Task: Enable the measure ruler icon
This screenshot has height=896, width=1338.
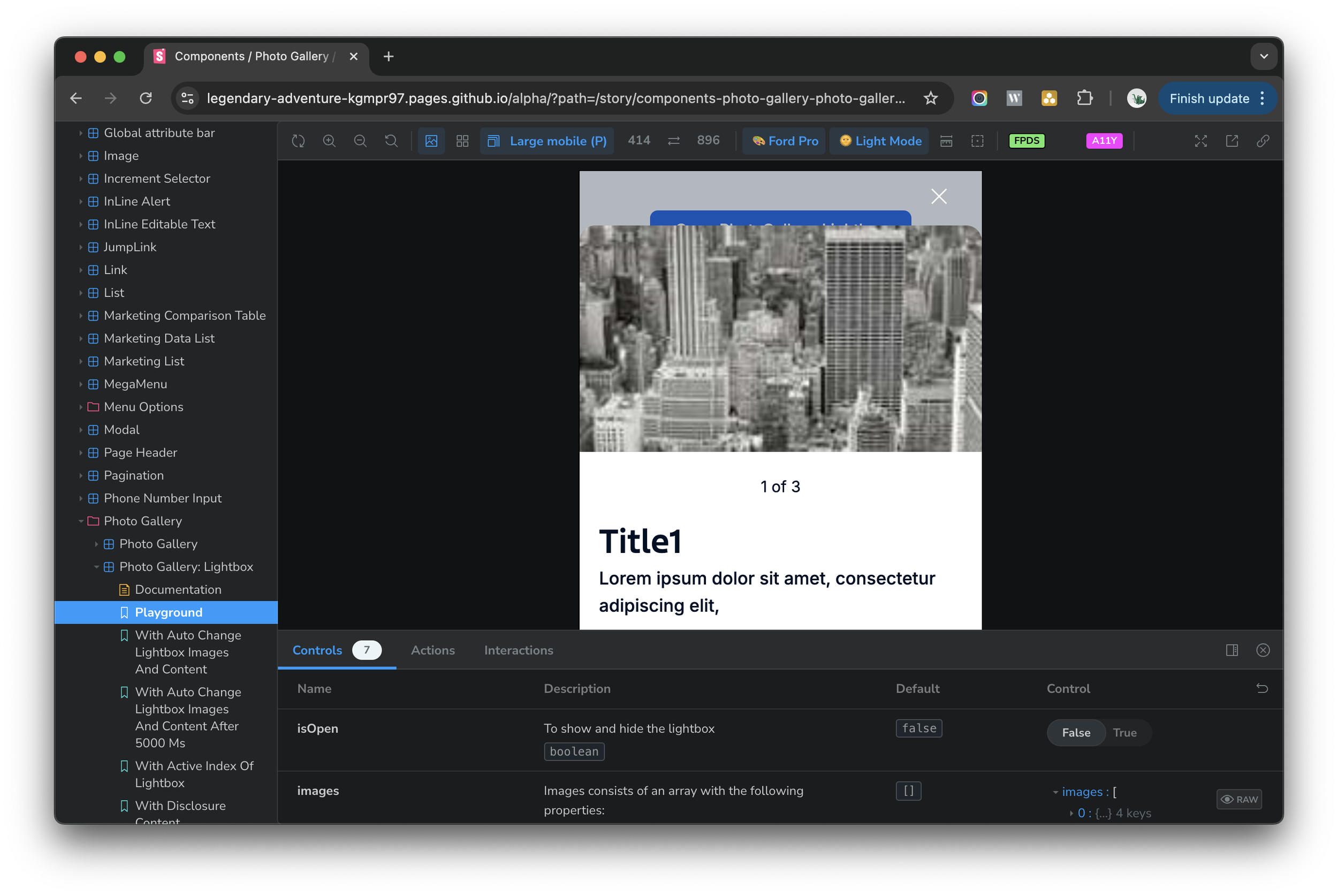Action: tap(946, 141)
